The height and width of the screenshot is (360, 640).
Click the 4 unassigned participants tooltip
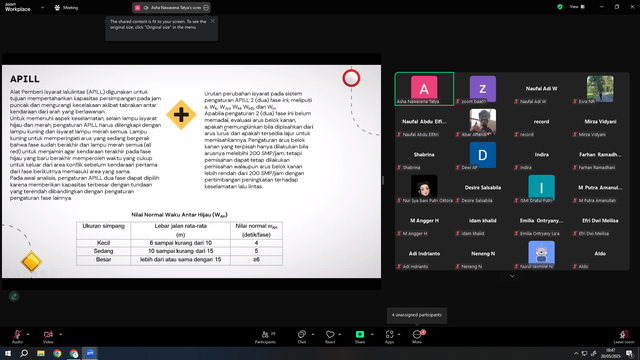(417, 315)
